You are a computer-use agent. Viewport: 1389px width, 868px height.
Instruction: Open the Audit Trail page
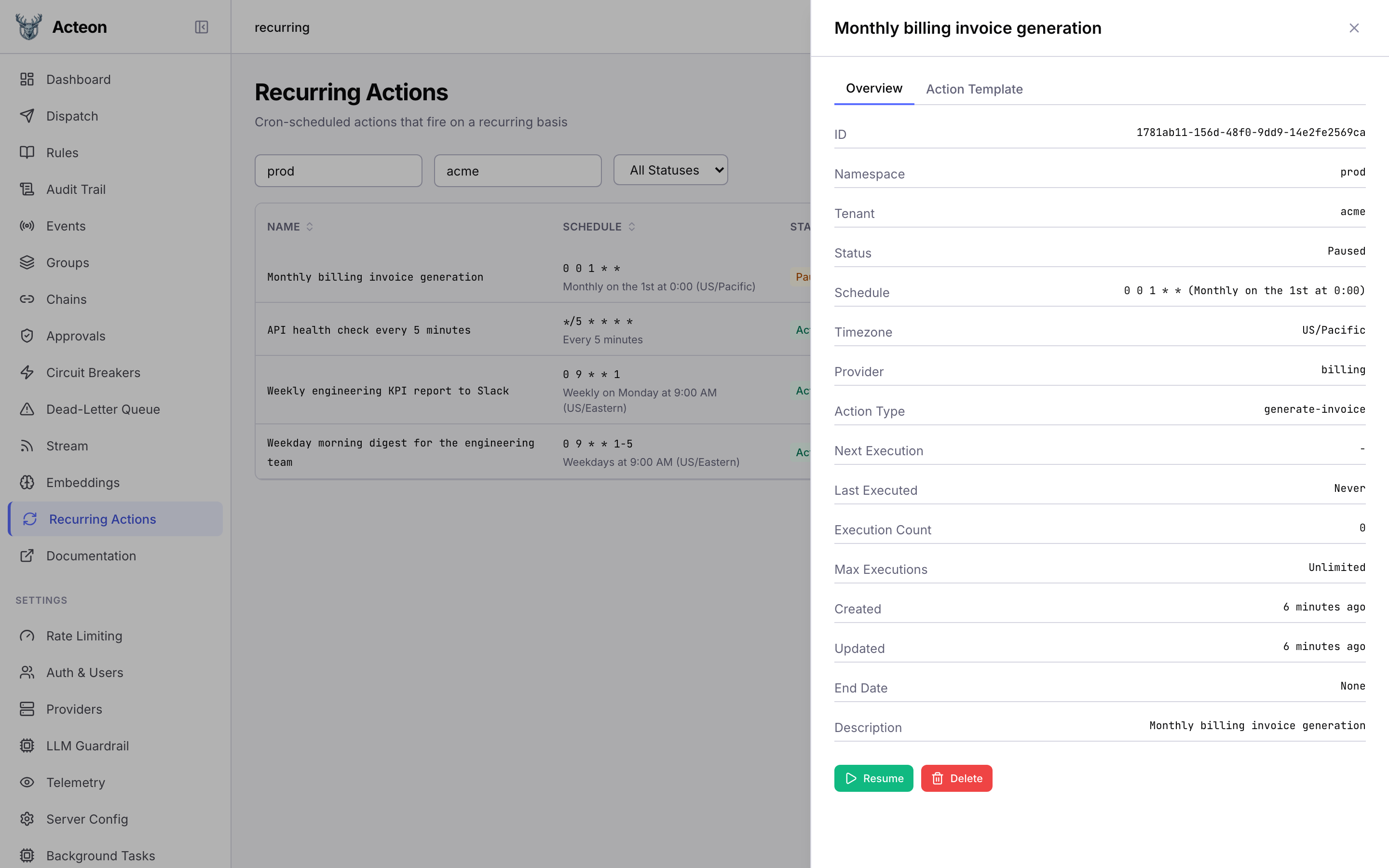76,189
